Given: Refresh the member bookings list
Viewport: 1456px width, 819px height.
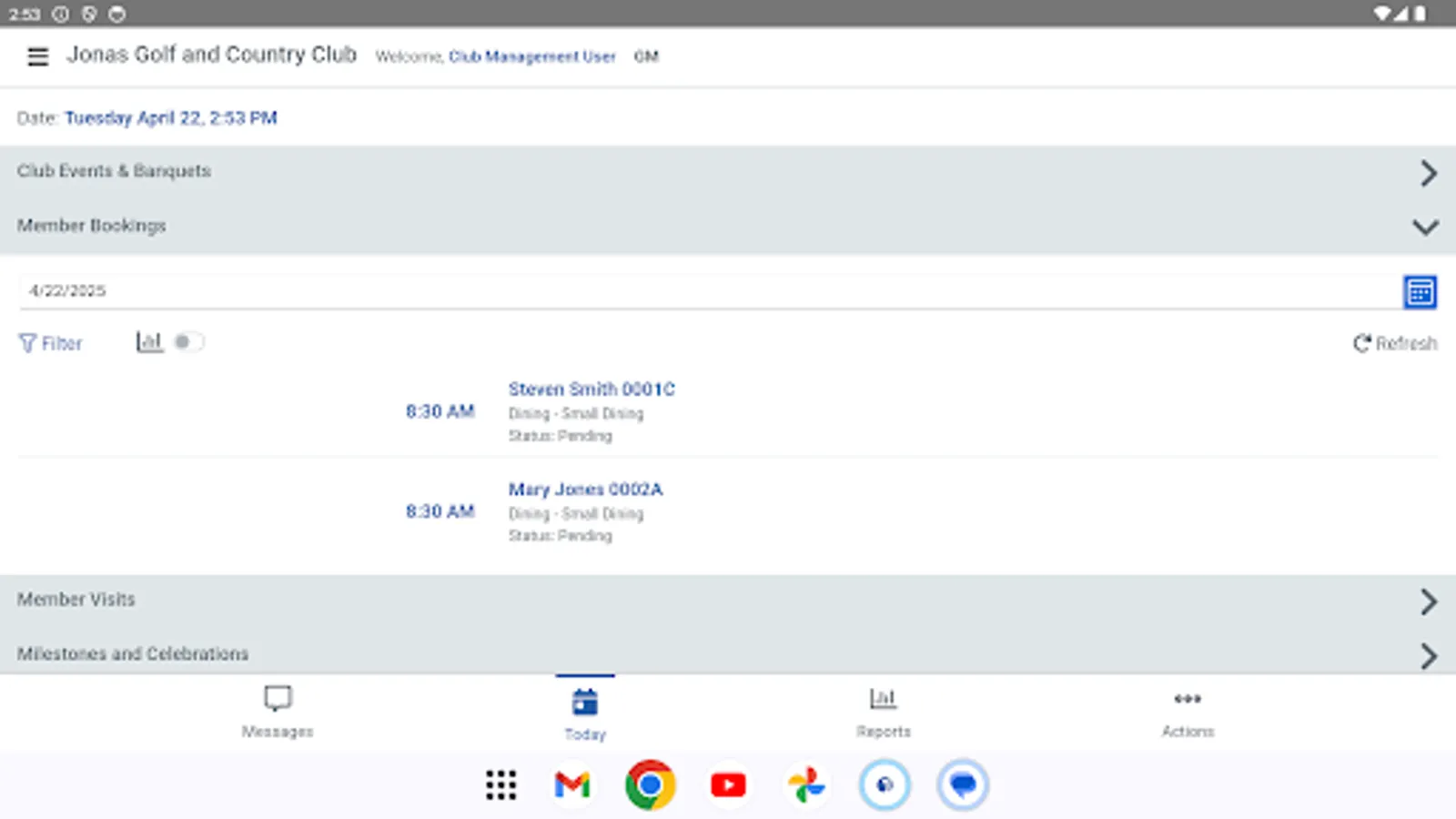Looking at the screenshot, I should 1393,343.
